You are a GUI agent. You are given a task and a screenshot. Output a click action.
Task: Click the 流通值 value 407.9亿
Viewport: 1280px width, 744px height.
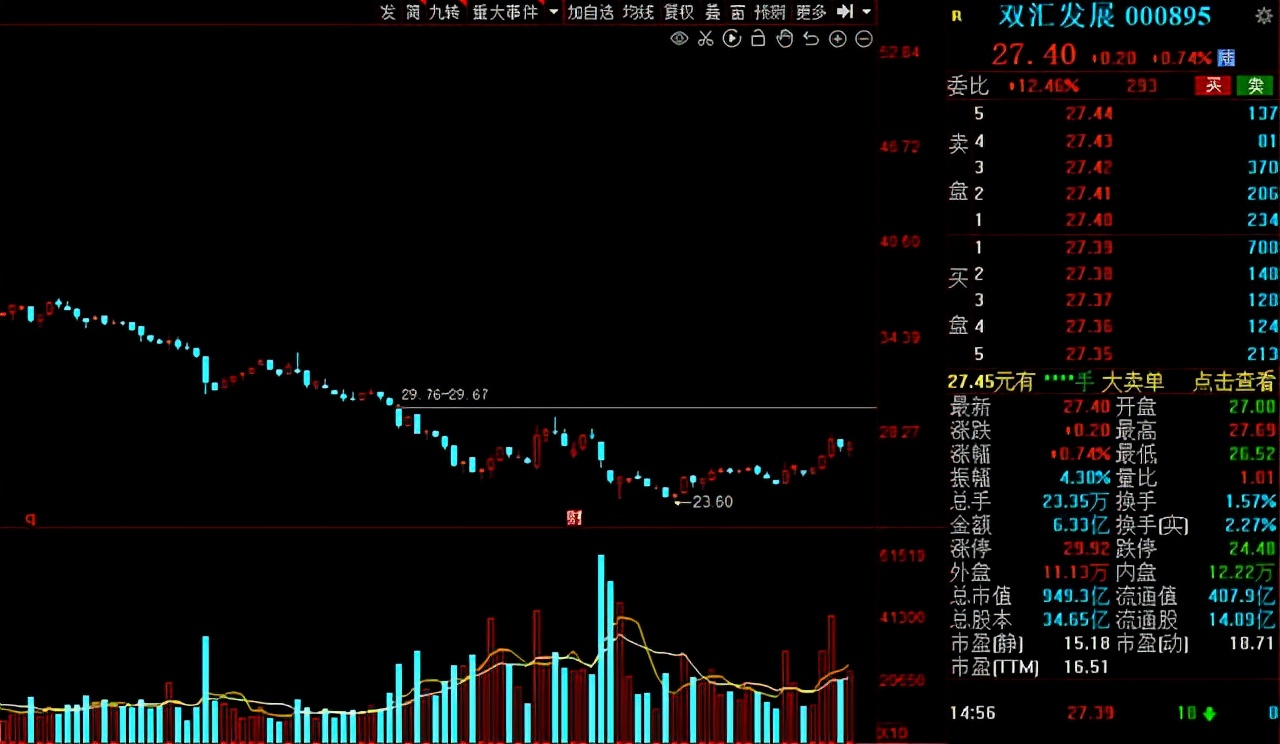(1244, 595)
